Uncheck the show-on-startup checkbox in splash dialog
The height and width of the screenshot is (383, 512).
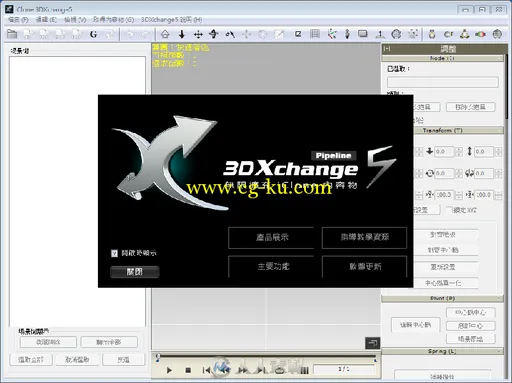pos(114,253)
